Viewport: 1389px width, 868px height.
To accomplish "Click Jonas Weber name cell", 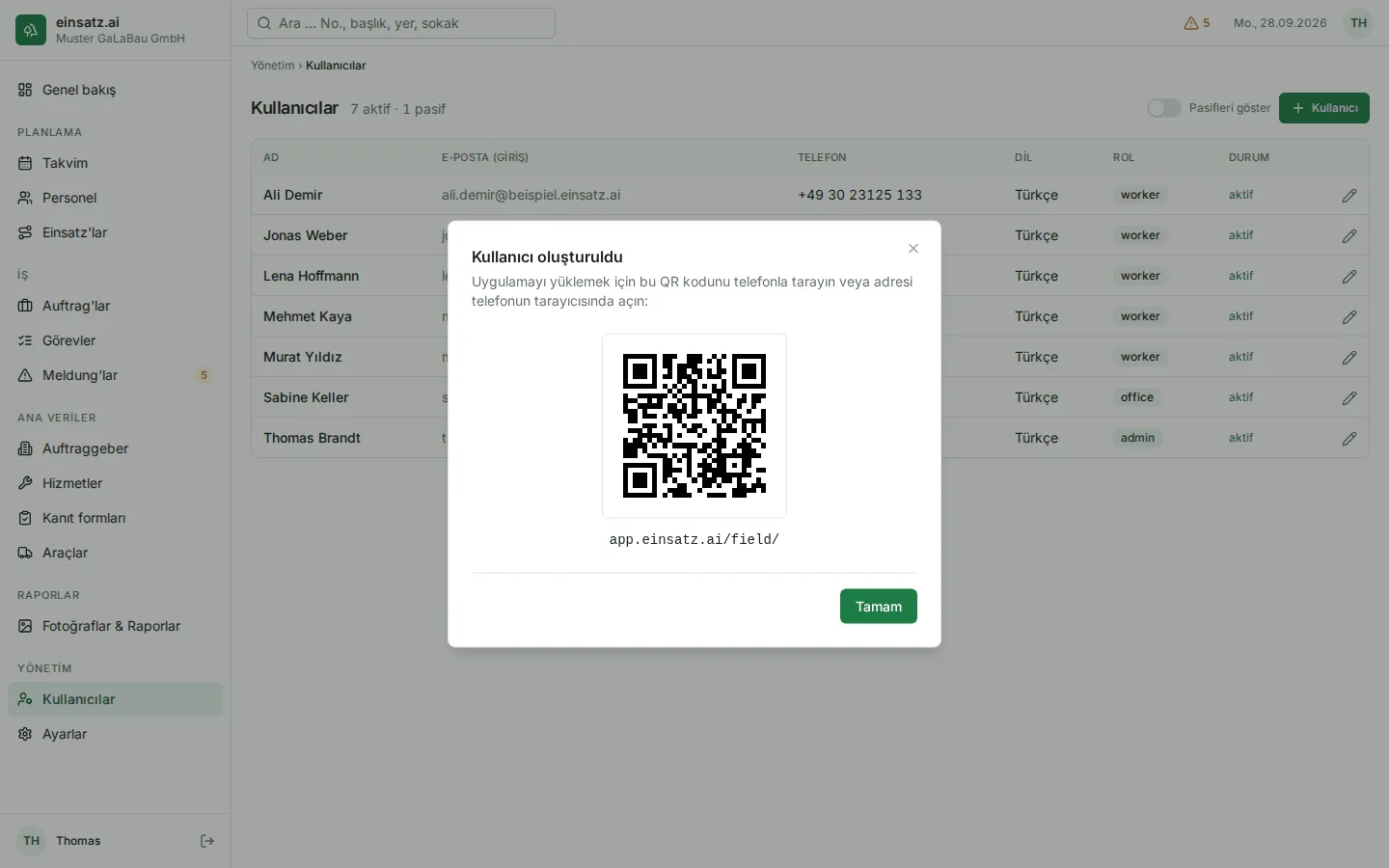I will (306, 235).
